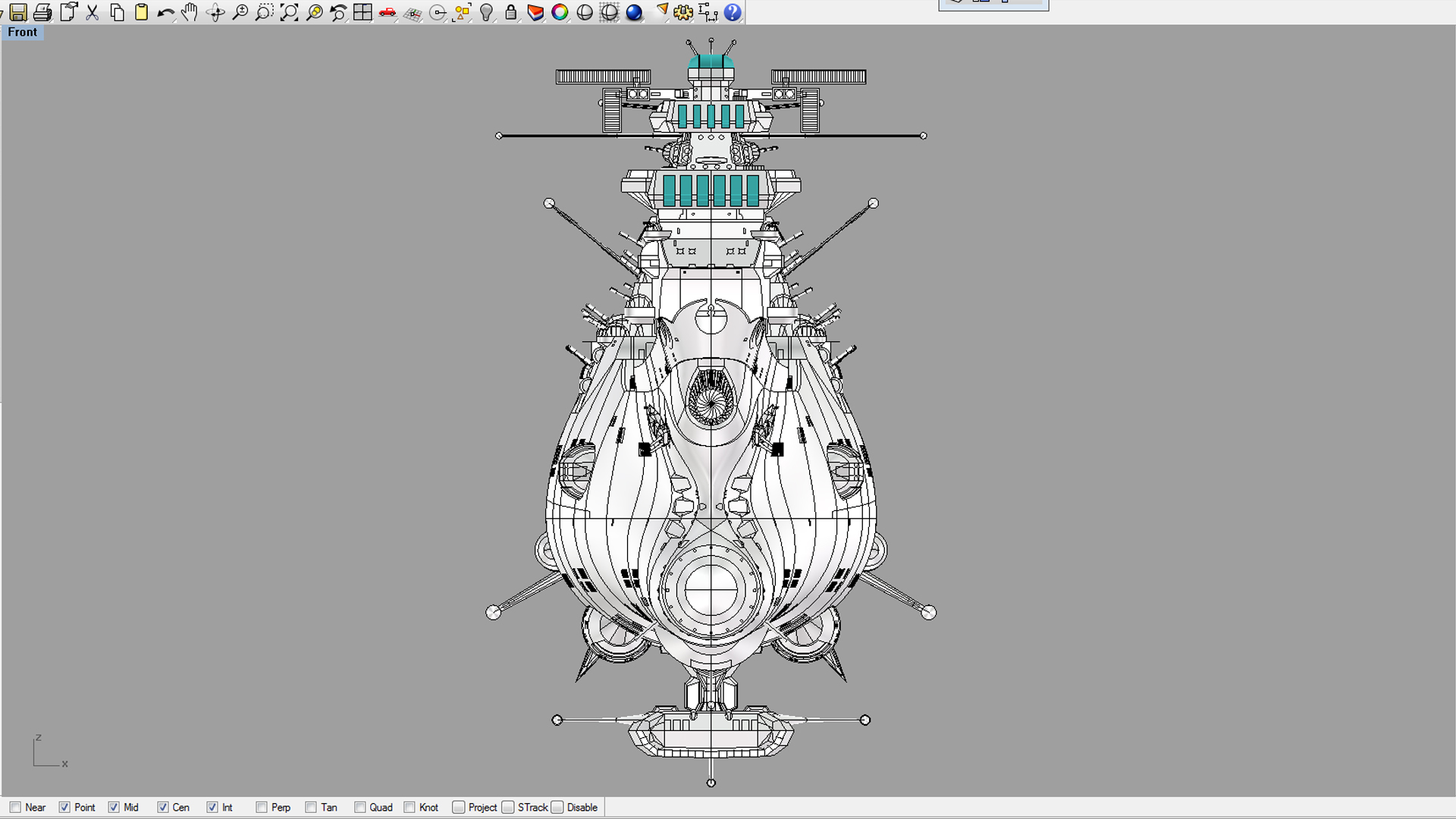1456x819 pixels.
Task: Click the blue Render sphere icon
Action: tap(634, 12)
